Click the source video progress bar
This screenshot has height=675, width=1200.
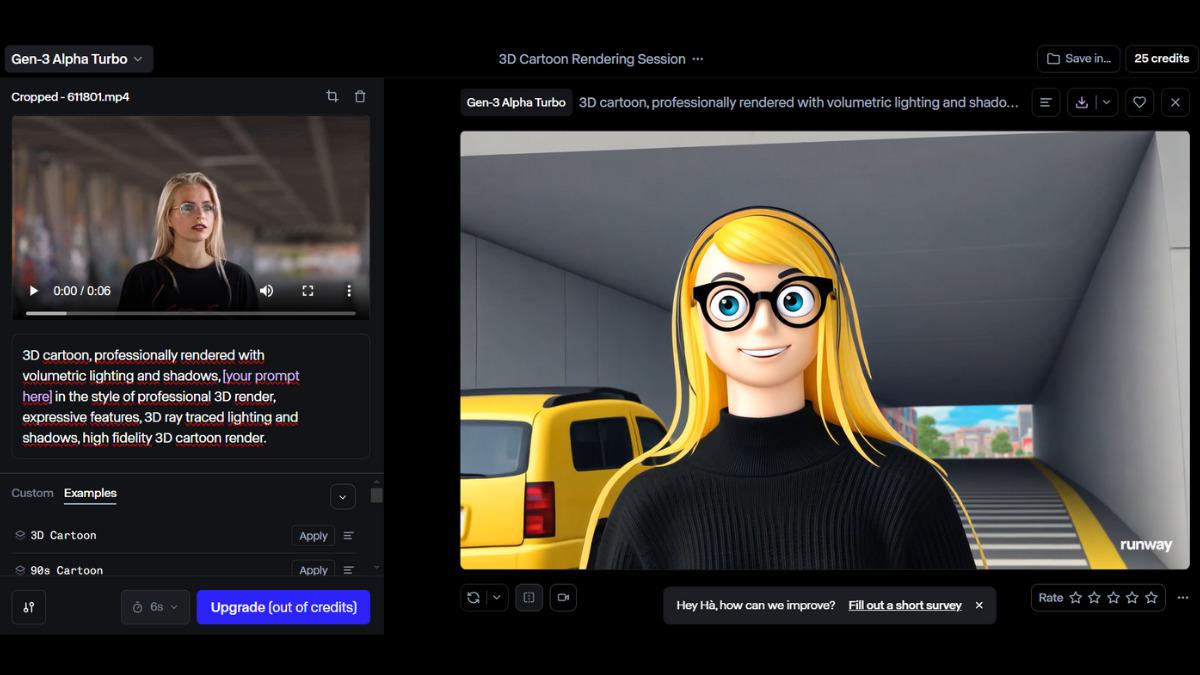click(190, 313)
